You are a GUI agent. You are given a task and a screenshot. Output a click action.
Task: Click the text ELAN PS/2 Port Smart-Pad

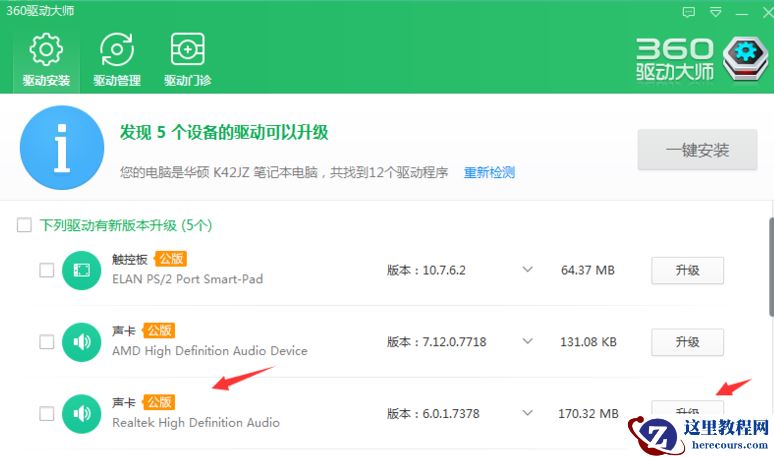pos(188,279)
